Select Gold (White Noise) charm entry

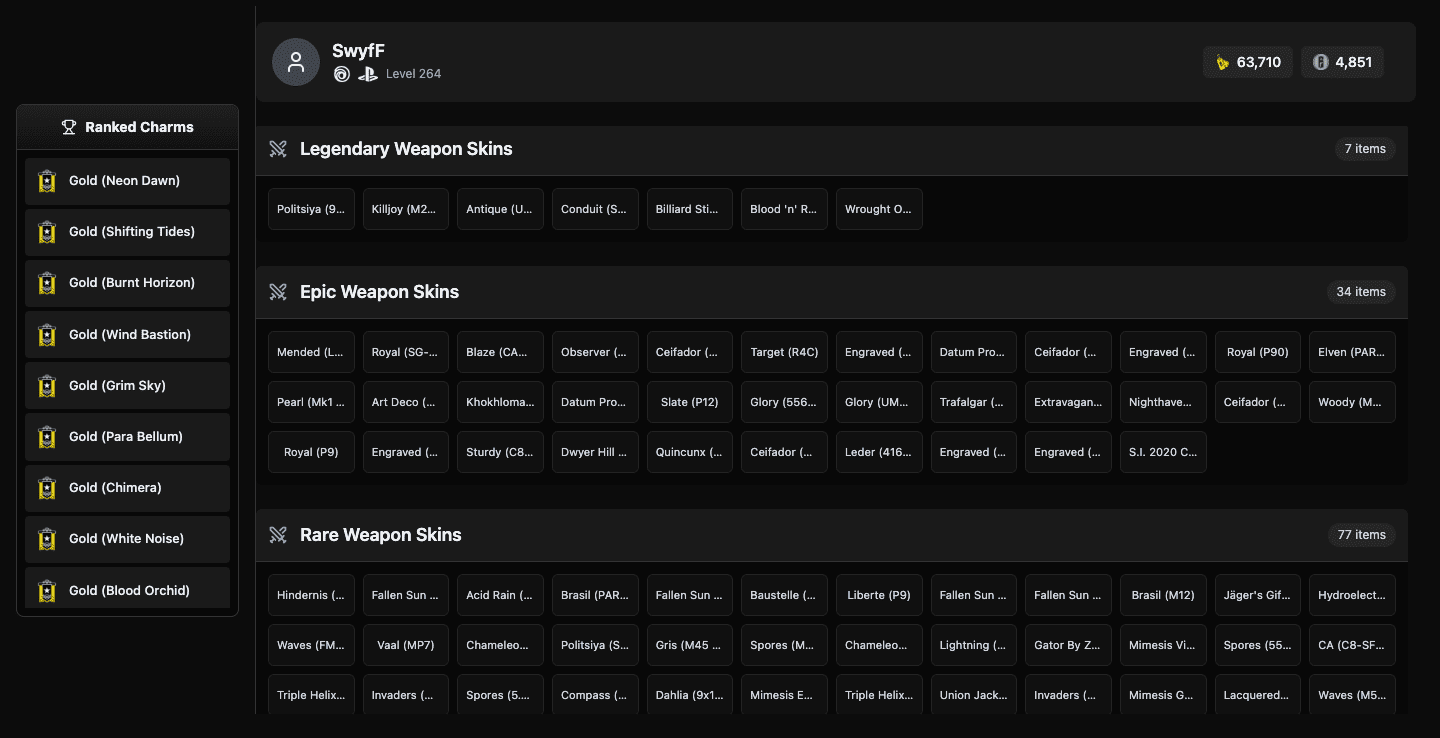coord(126,539)
